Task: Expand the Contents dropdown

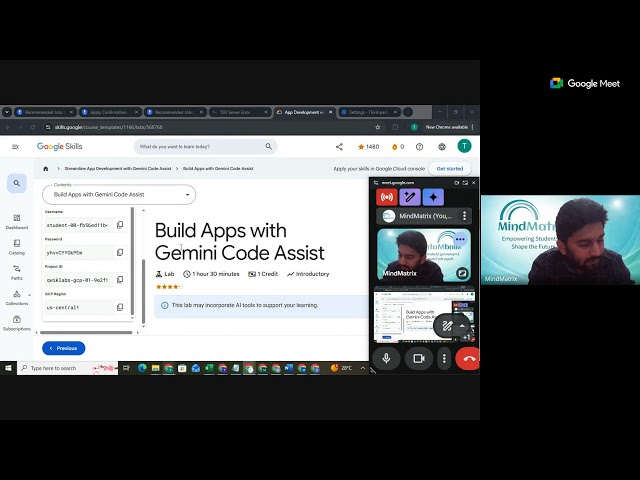Action: [x=104, y=194]
